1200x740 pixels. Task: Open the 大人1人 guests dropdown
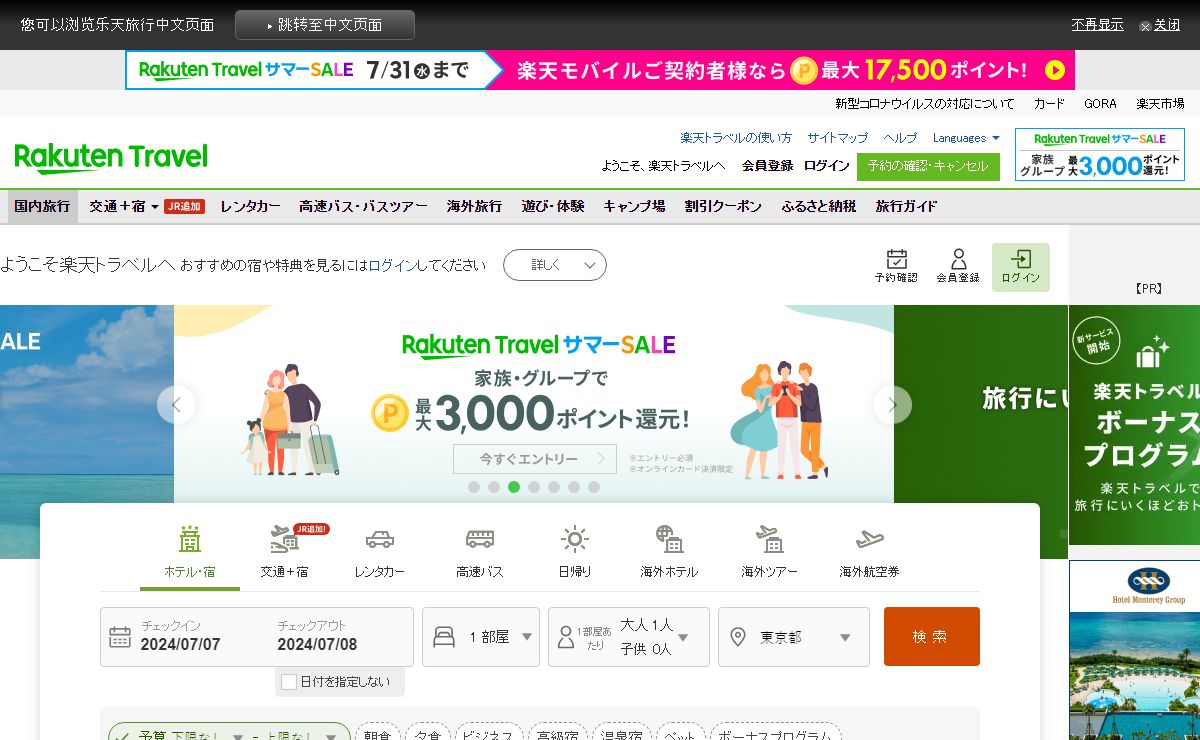pyautogui.click(x=629, y=637)
